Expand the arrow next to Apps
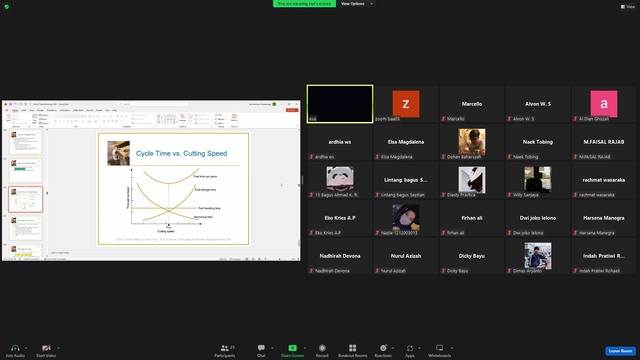This screenshot has height=360, width=640. tap(419, 348)
